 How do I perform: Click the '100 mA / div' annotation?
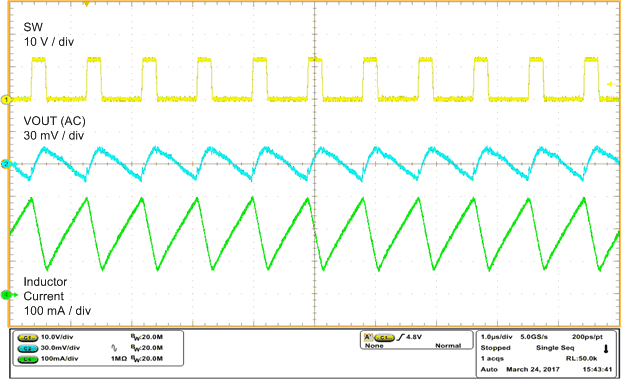coord(57,310)
